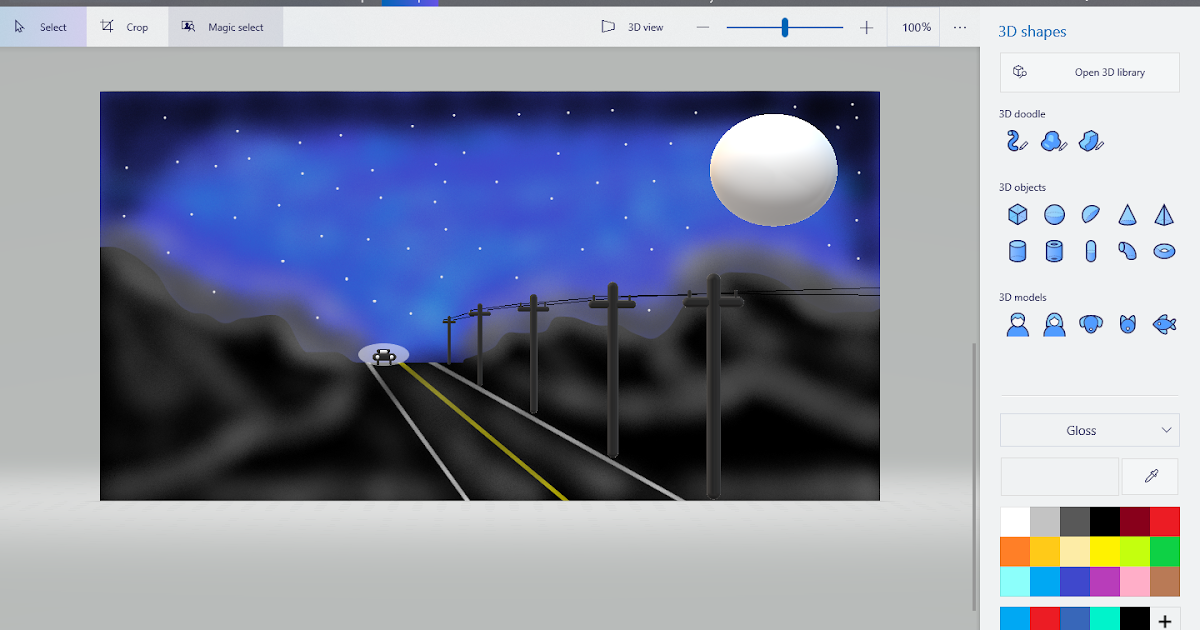
Task: Select the pyramid 3D object
Action: click(x=1163, y=214)
